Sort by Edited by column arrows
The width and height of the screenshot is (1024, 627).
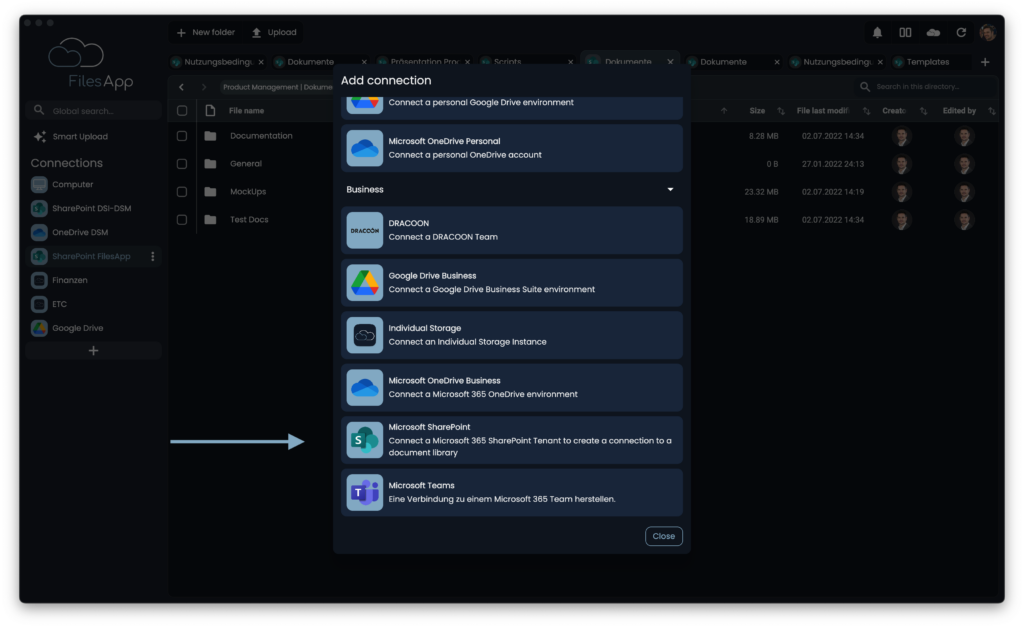(x=992, y=111)
